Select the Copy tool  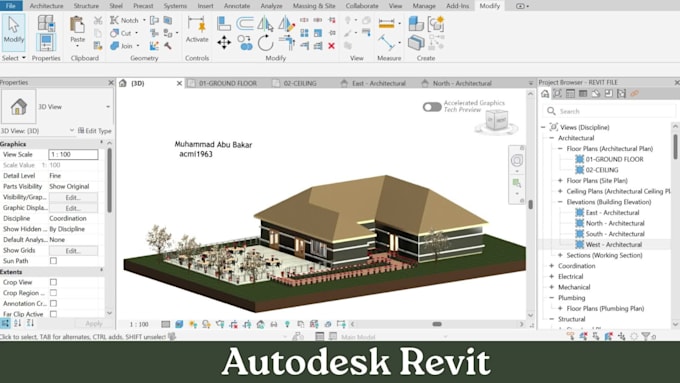click(x=245, y=43)
